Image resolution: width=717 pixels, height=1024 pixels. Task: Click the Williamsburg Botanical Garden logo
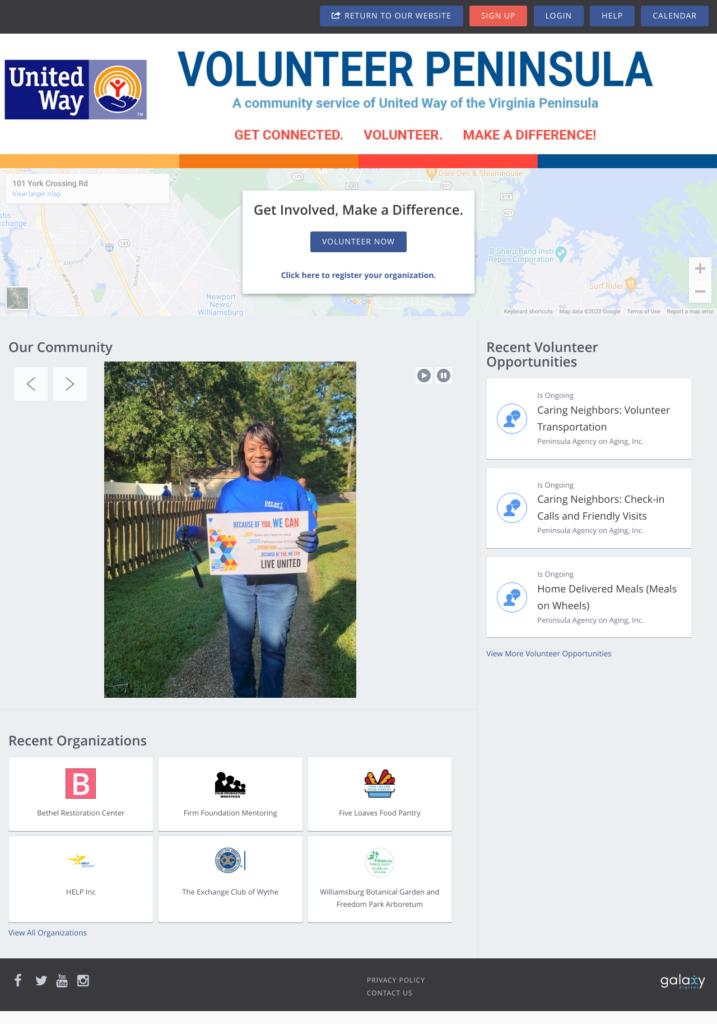(x=379, y=862)
